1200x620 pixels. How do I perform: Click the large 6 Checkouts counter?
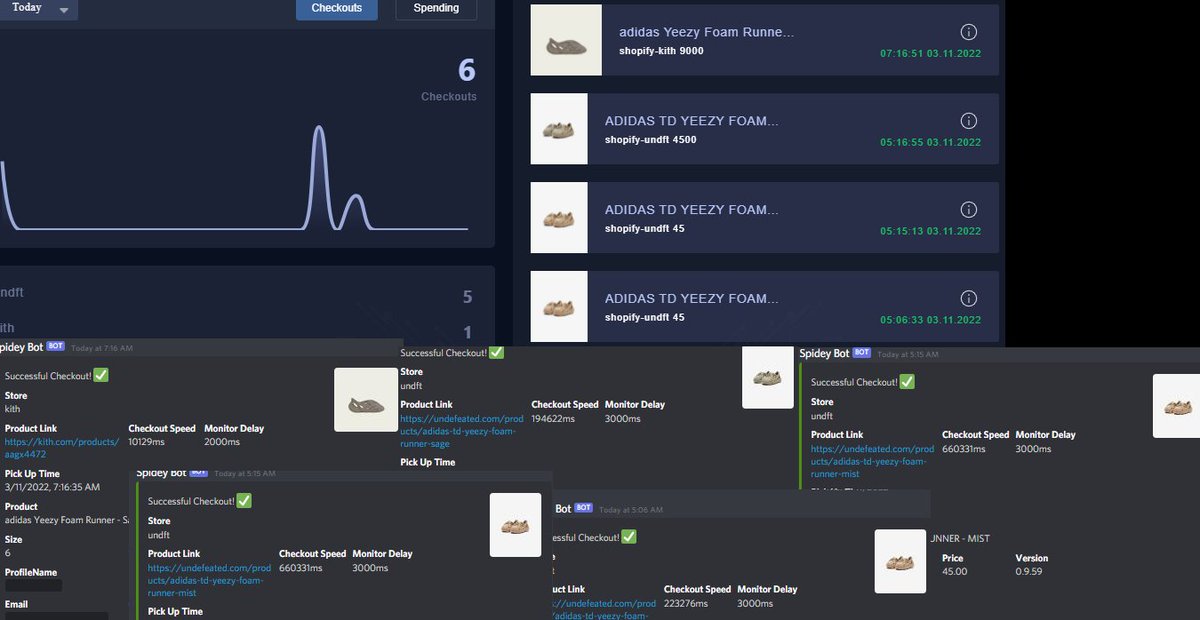[467, 70]
